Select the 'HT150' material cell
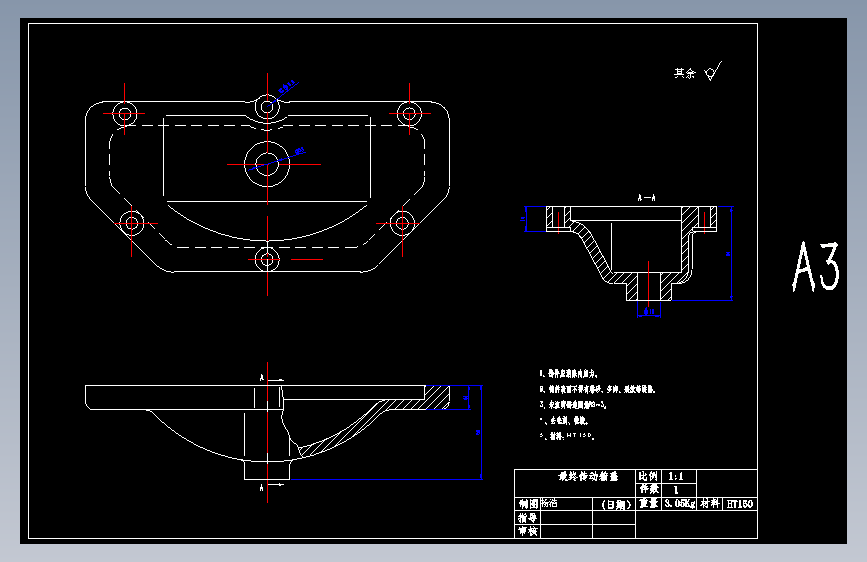 click(x=740, y=503)
